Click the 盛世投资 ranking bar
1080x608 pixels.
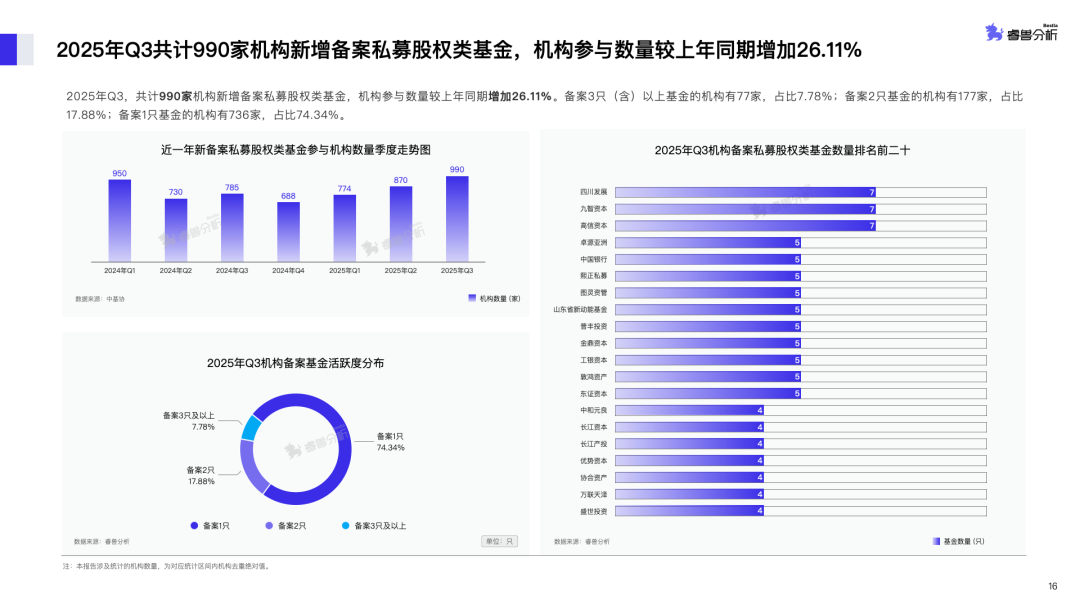[x=689, y=511]
